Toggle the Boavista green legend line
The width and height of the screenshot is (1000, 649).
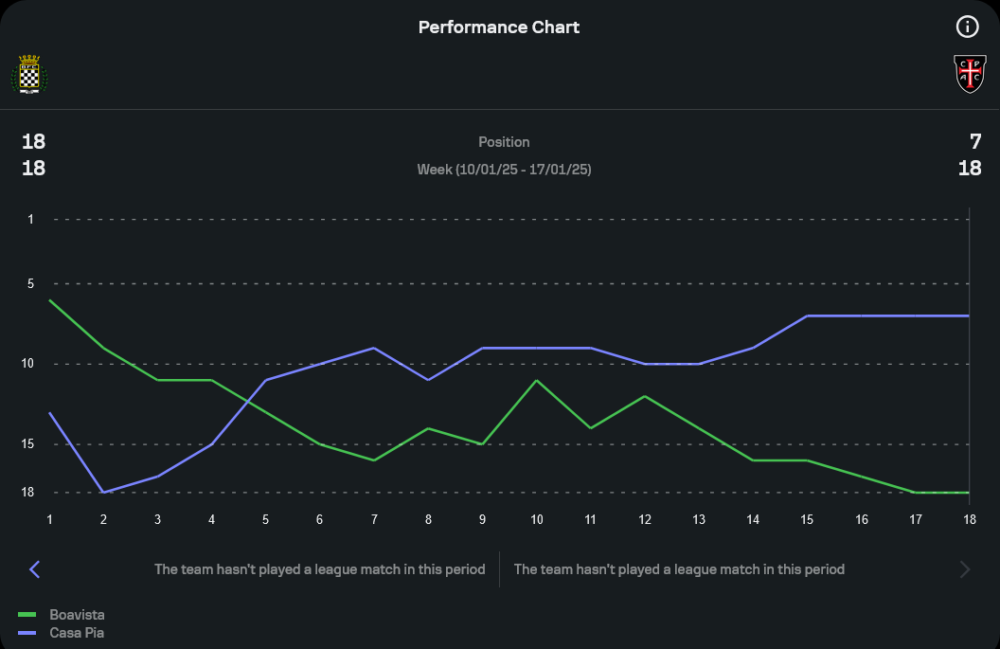pyautogui.click(x=28, y=615)
